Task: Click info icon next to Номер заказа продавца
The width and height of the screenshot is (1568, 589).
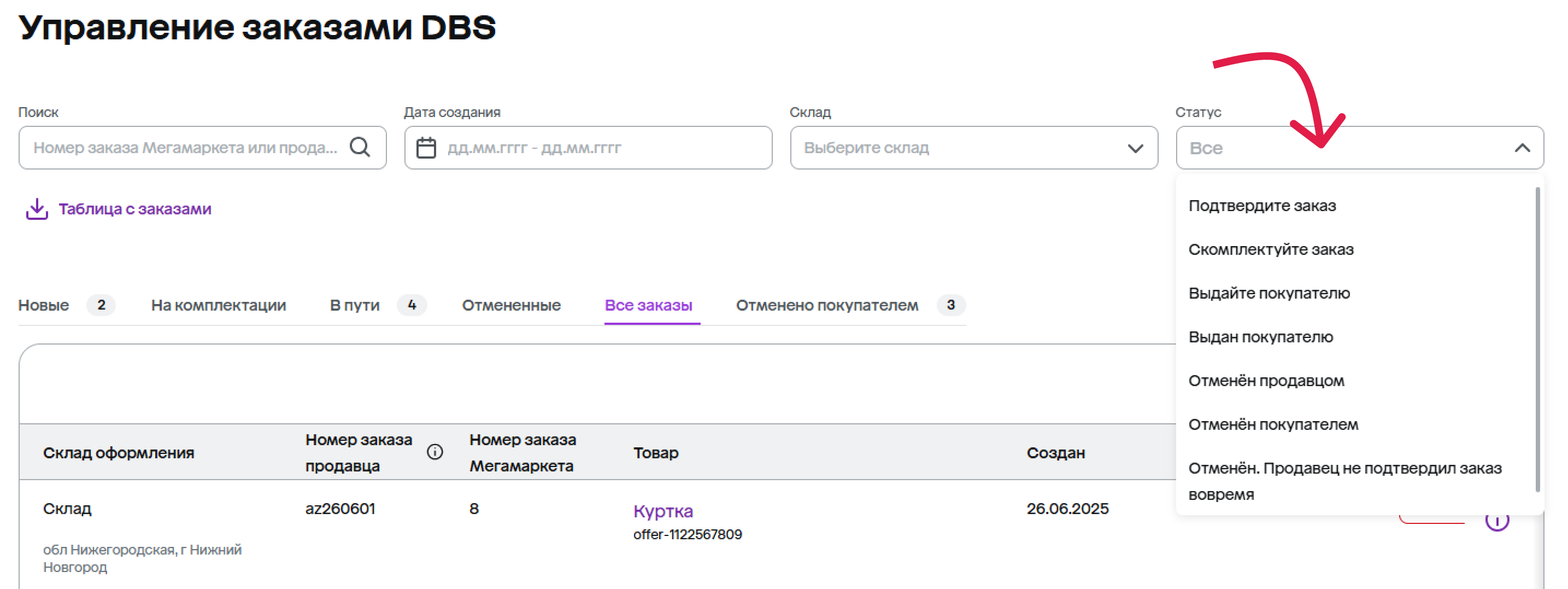Action: click(434, 452)
